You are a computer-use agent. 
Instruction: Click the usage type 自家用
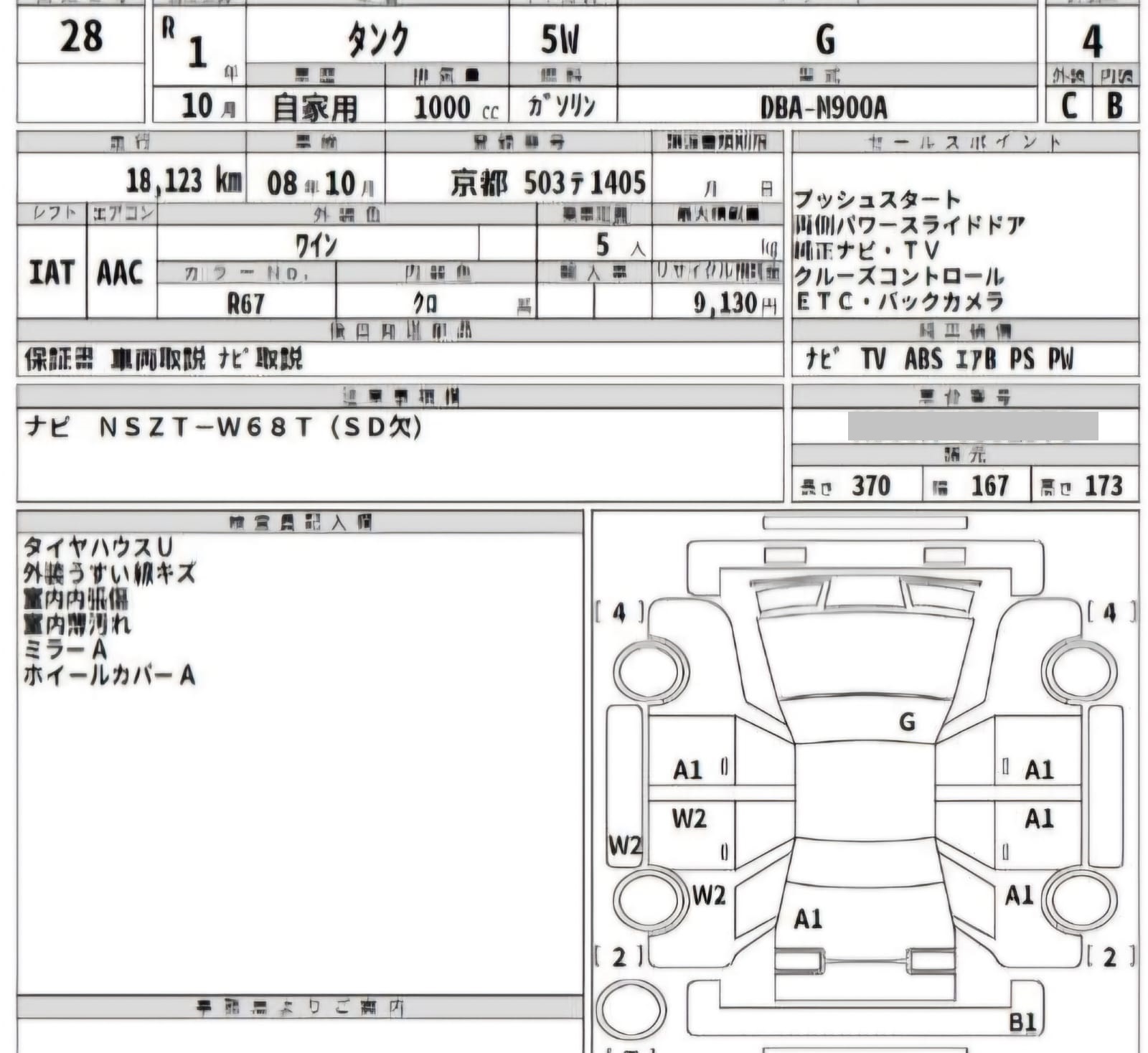point(315,108)
